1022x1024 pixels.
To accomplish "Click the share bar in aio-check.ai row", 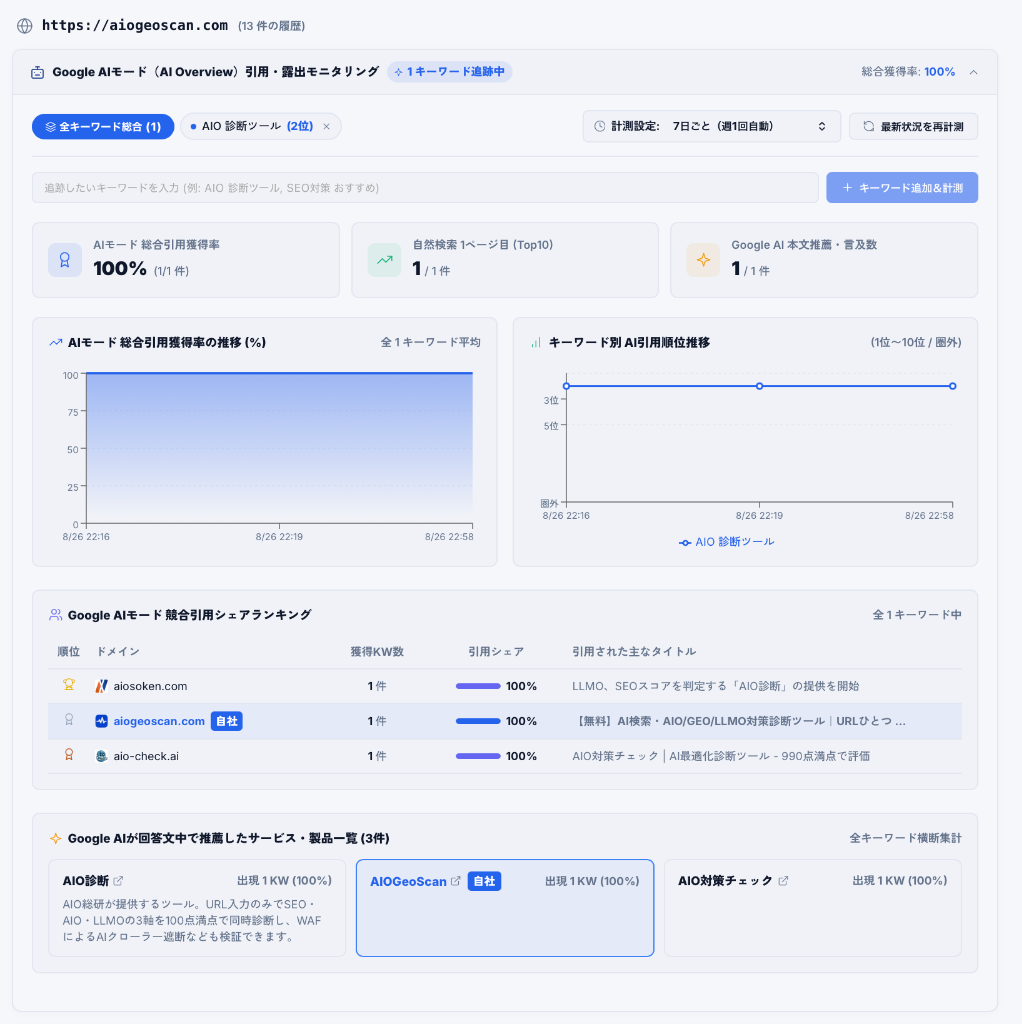I will (478, 756).
